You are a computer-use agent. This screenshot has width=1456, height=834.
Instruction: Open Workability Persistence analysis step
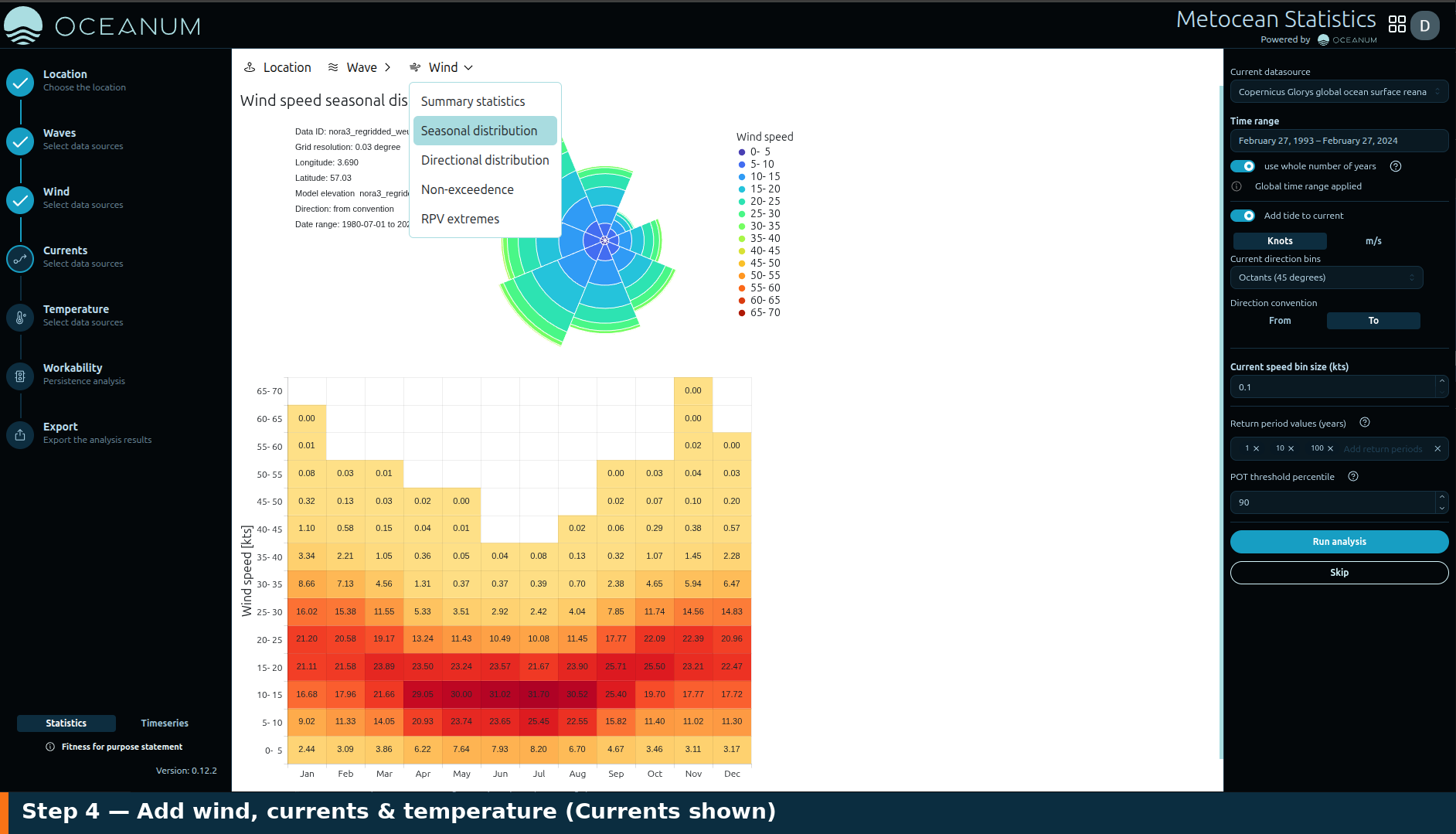click(x=83, y=374)
